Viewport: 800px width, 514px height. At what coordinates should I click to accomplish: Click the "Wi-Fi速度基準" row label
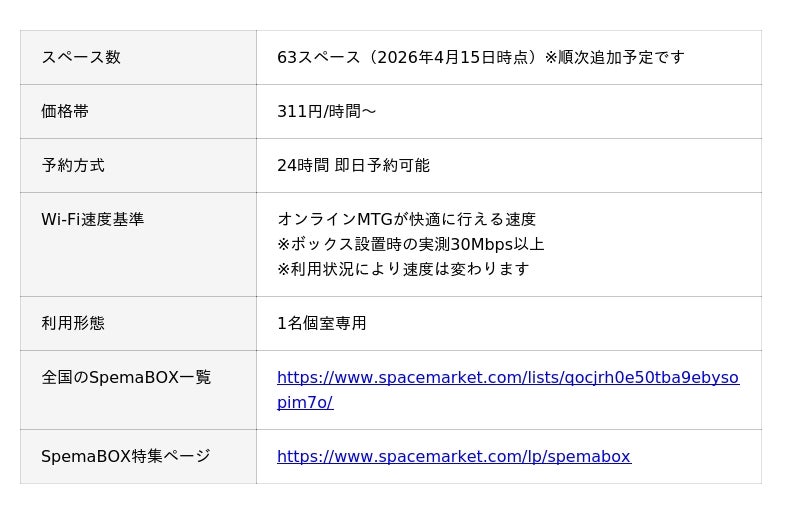point(92,220)
